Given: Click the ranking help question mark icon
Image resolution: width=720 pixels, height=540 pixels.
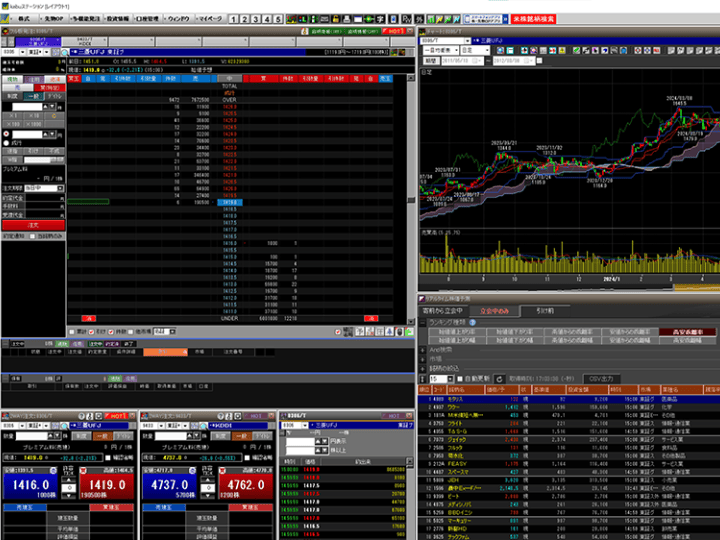Looking at the screenshot, I should pyautogui.click(x=472, y=322).
